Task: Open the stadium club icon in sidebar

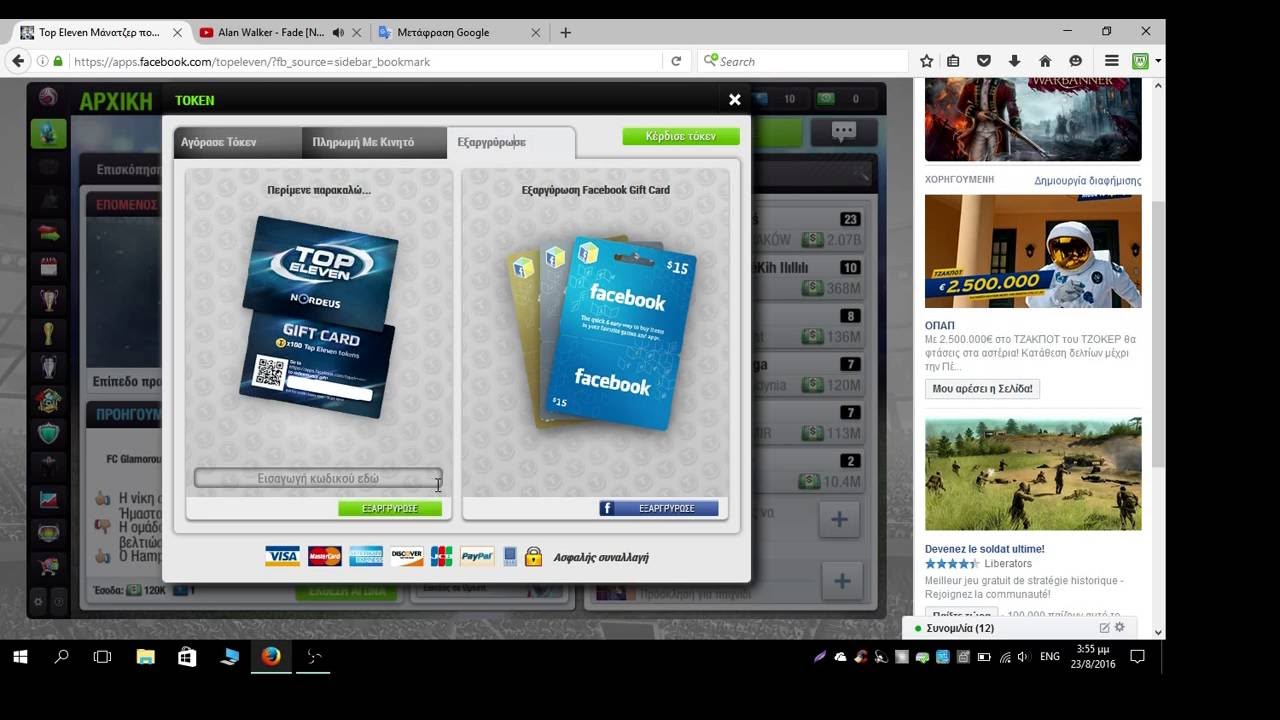Action: 48,400
